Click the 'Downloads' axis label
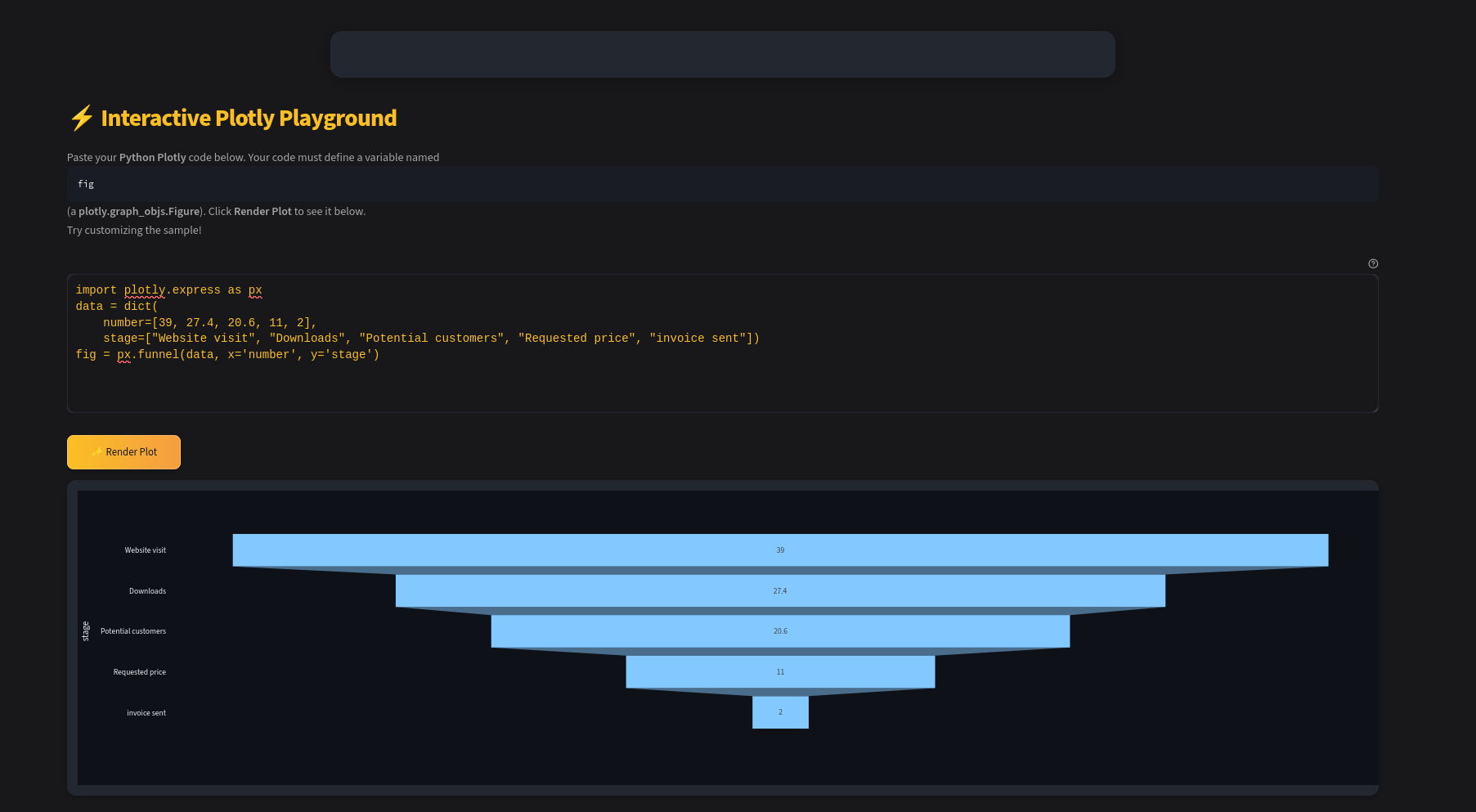Image resolution: width=1476 pixels, height=812 pixels. coord(147,591)
